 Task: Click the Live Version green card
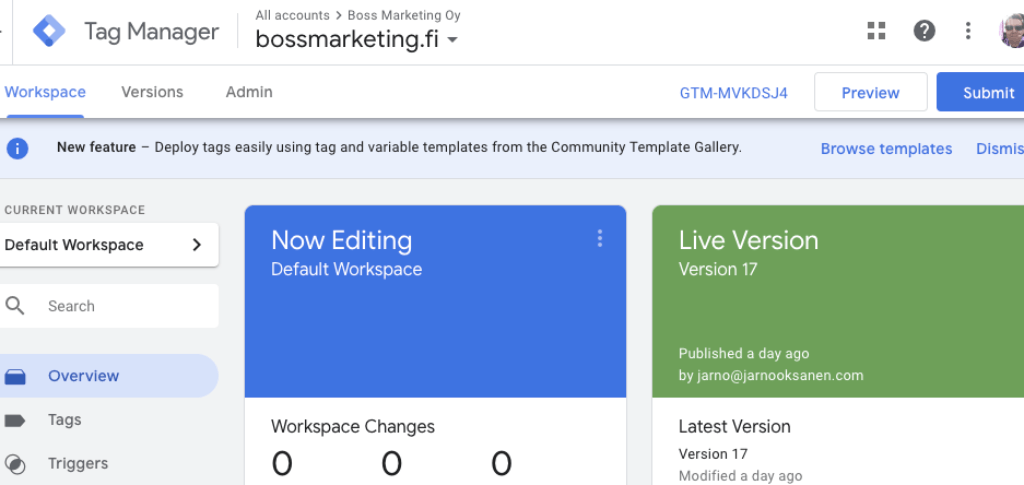coord(838,302)
